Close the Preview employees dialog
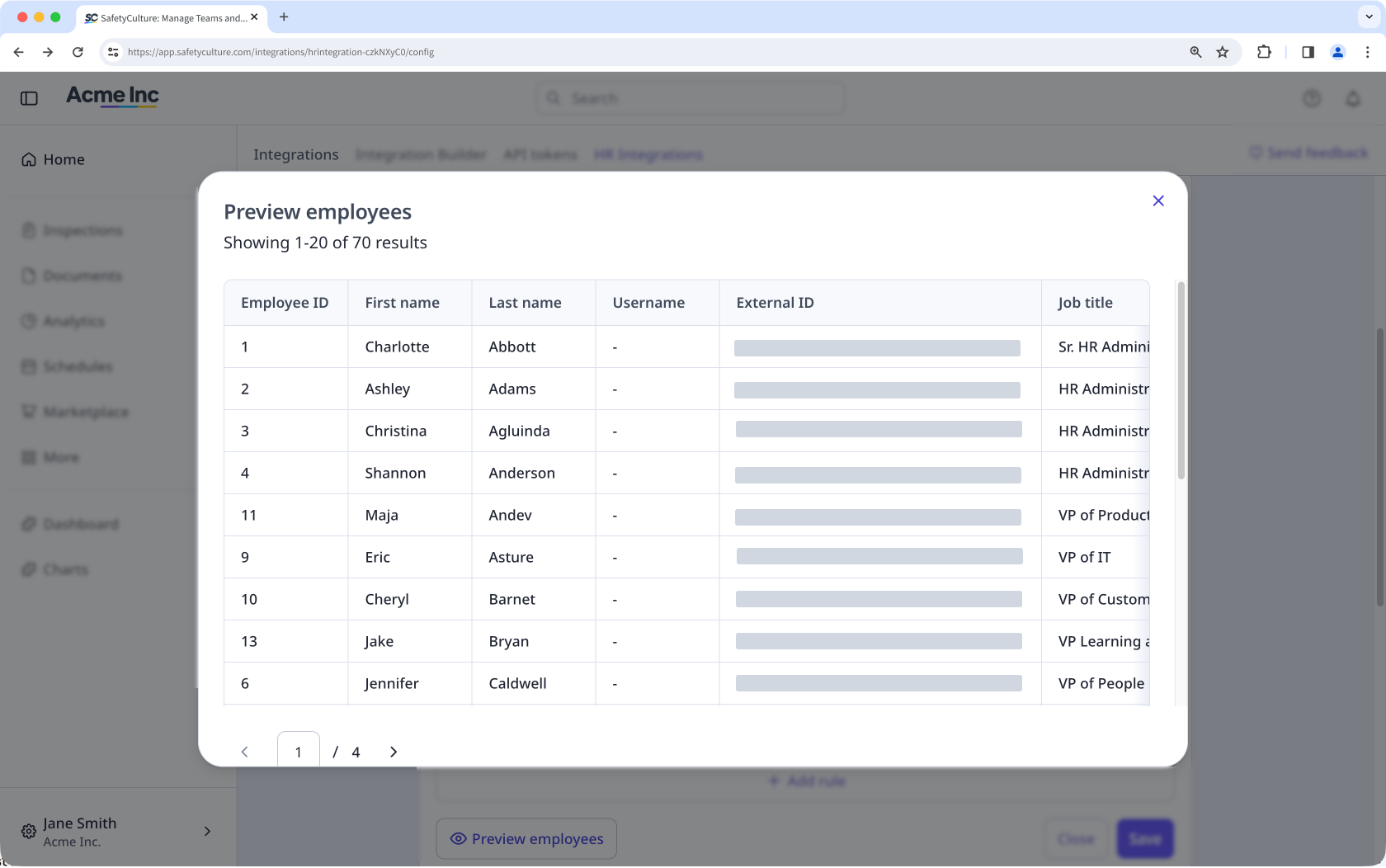Screen dimensions: 1386x868 pyautogui.click(x=1158, y=200)
